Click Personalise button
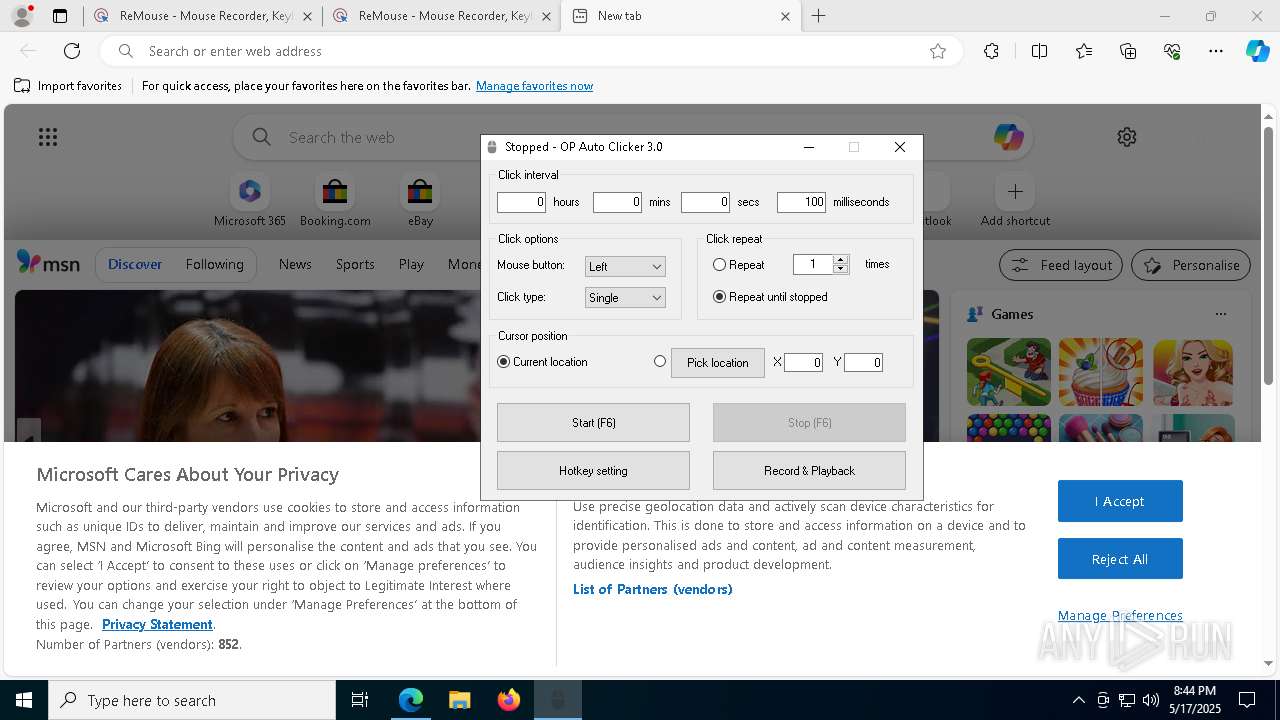 point(1191,265)
